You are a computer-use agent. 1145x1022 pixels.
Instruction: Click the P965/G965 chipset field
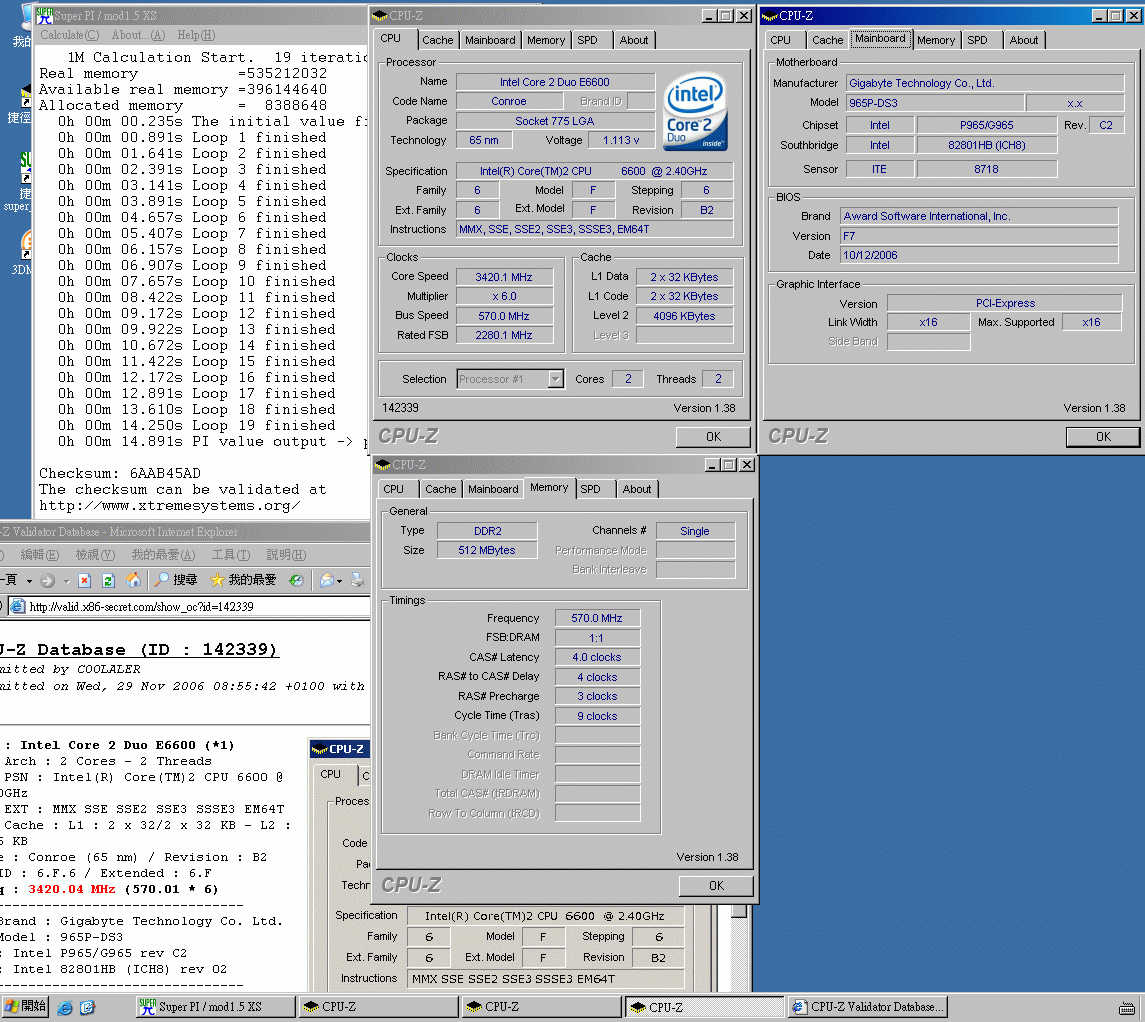[987, 126]
